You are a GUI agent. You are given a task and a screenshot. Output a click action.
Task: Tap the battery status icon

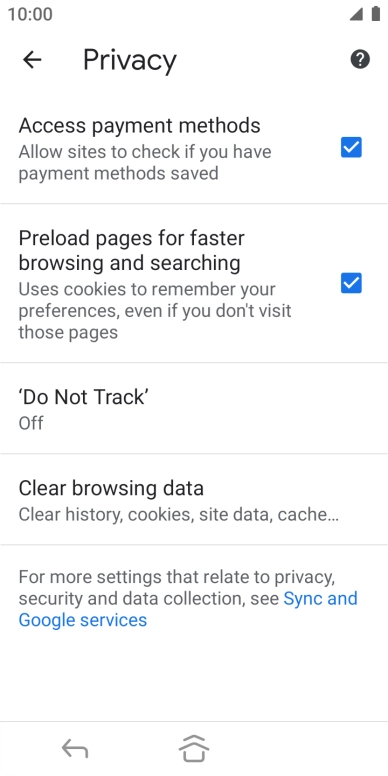(x=376, y=14)
